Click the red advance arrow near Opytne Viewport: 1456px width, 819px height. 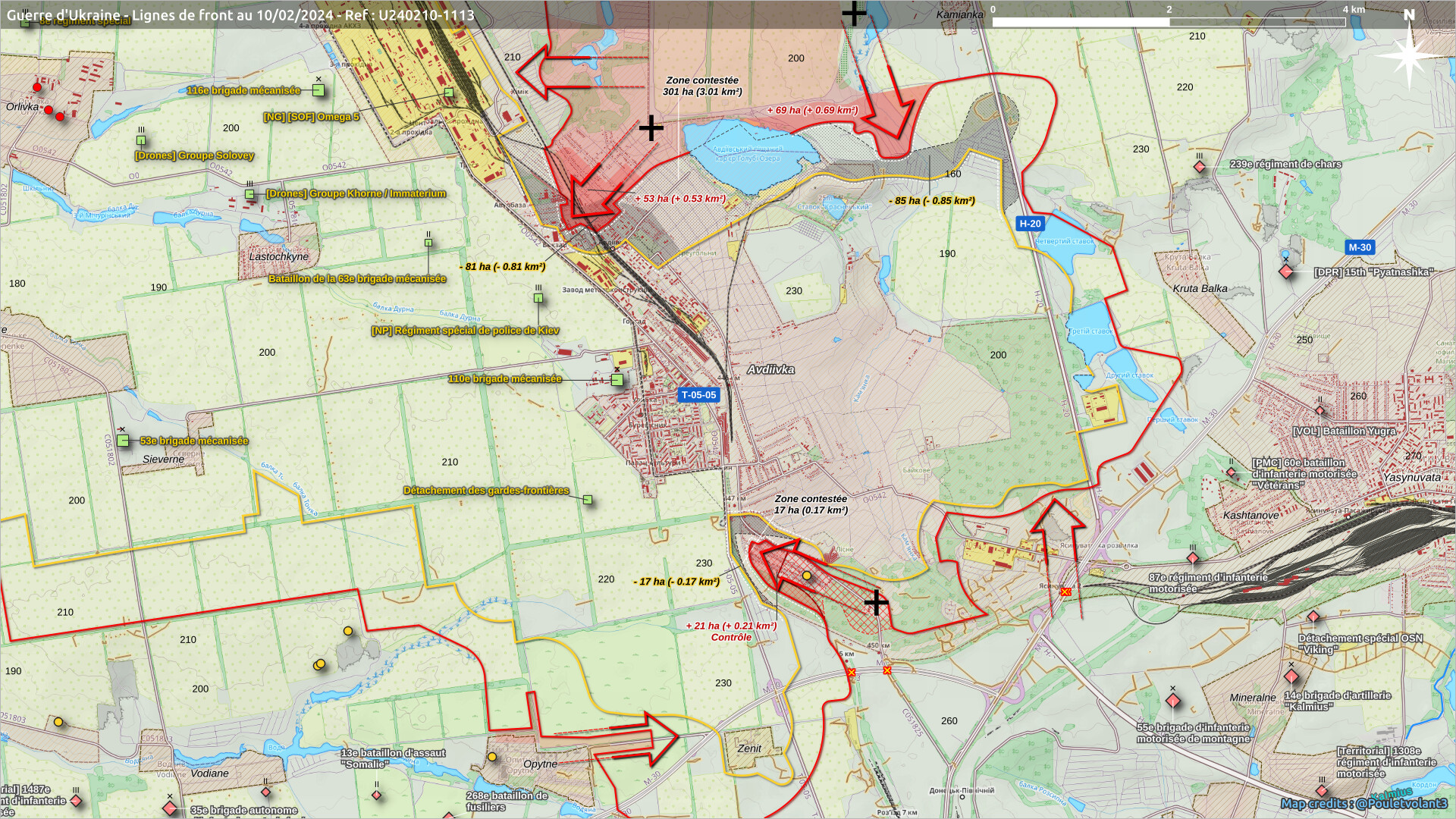tap(635, 739)
